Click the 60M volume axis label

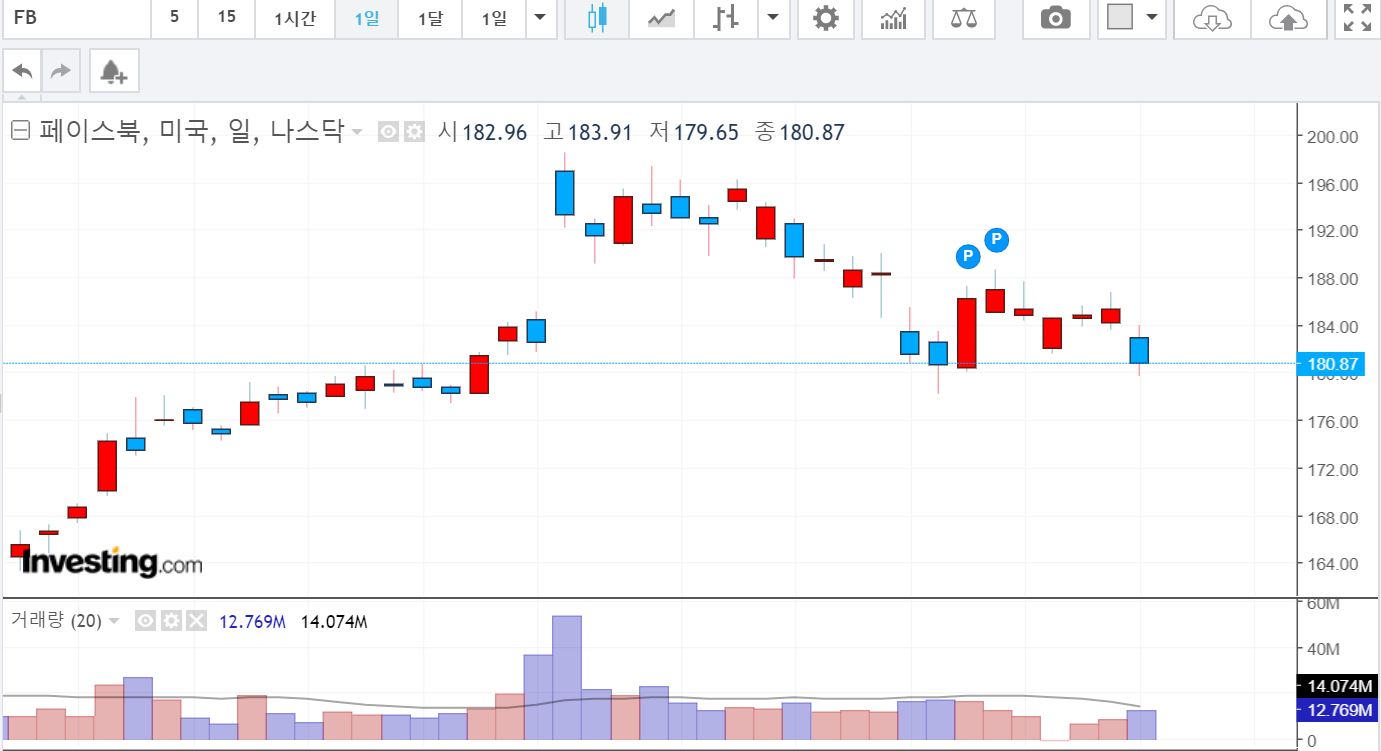1323,604
